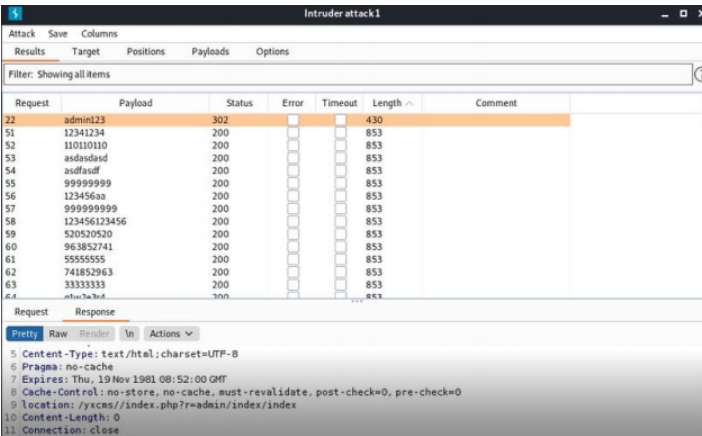Select the 110110110 payload cell

[86, 145]
